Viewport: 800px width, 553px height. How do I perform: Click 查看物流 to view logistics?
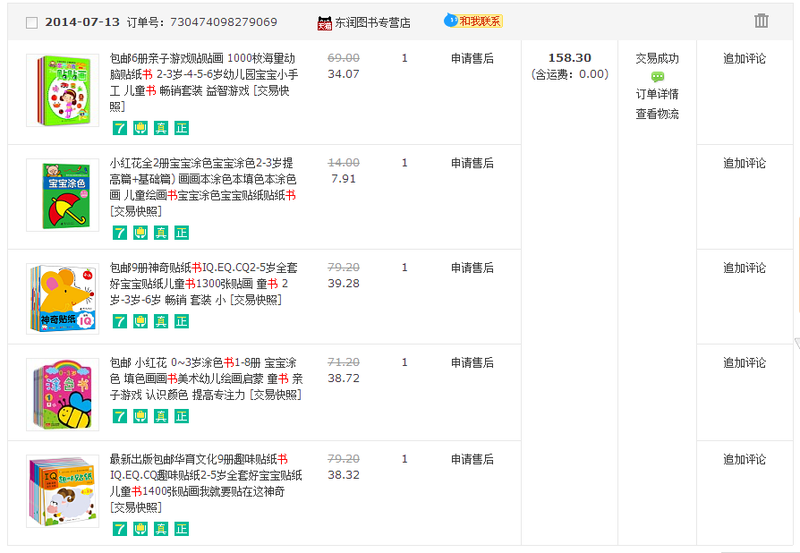(x=657, y=114)
